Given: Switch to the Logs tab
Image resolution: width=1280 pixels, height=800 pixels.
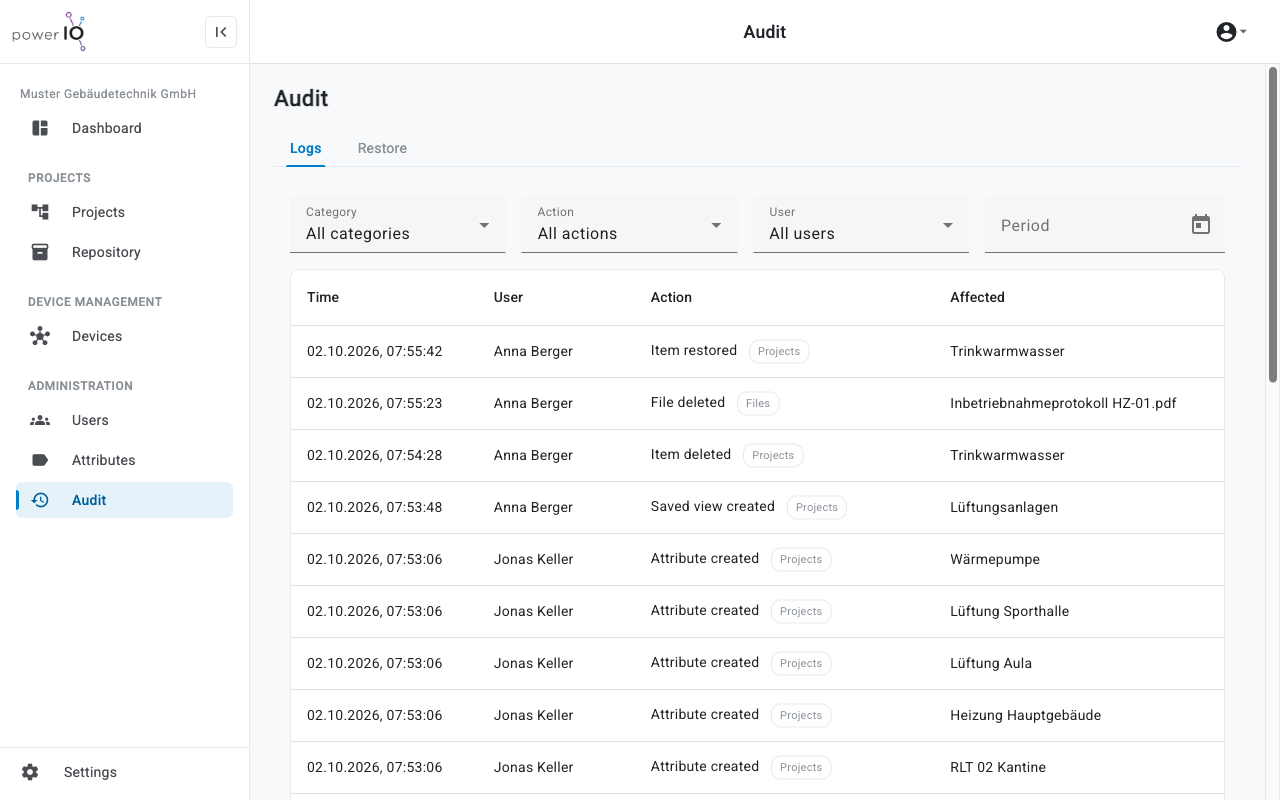Looking at the screenshot, I should tap(306, 148).
